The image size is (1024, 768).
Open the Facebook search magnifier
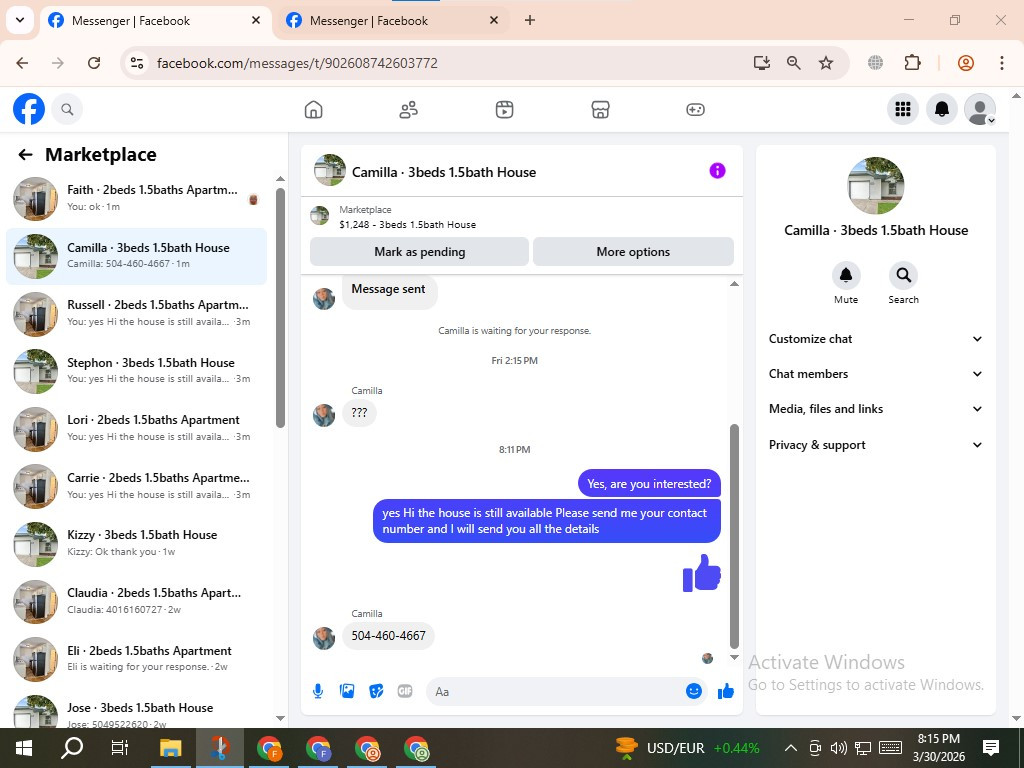click(x=67, y=109)
